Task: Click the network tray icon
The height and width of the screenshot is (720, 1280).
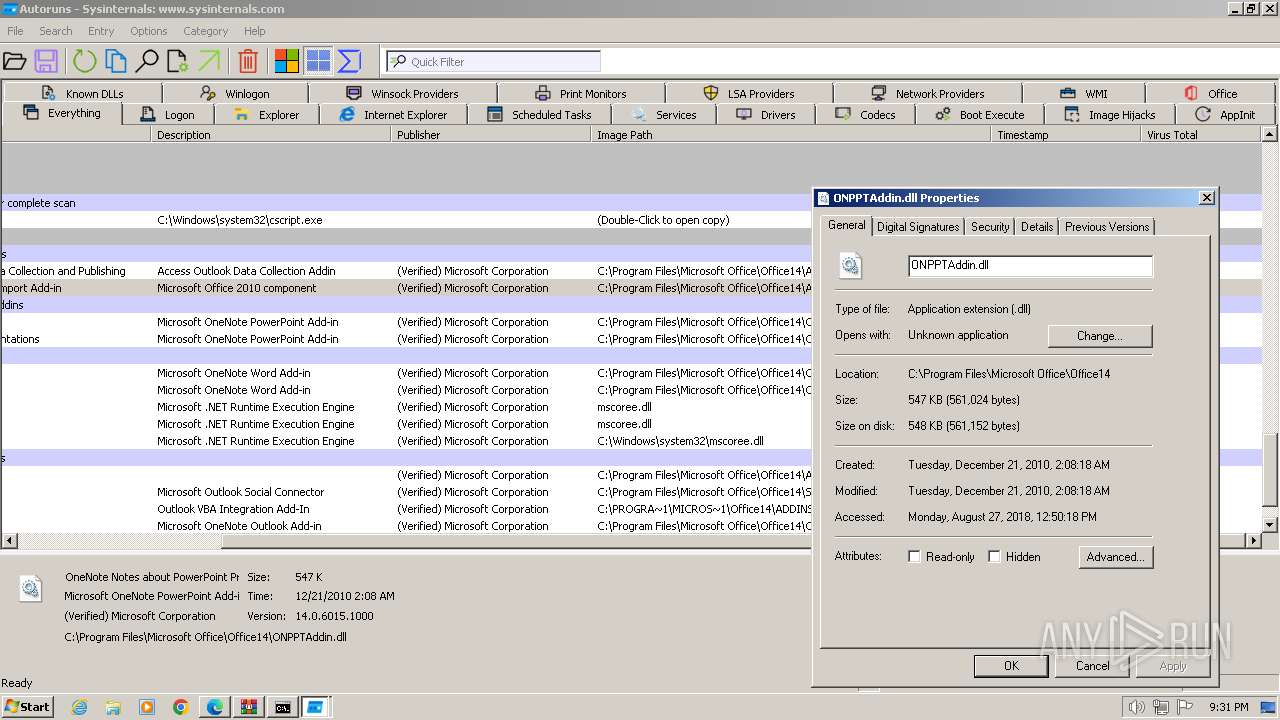Action: pyautogui.click(x=1161, y=707)
